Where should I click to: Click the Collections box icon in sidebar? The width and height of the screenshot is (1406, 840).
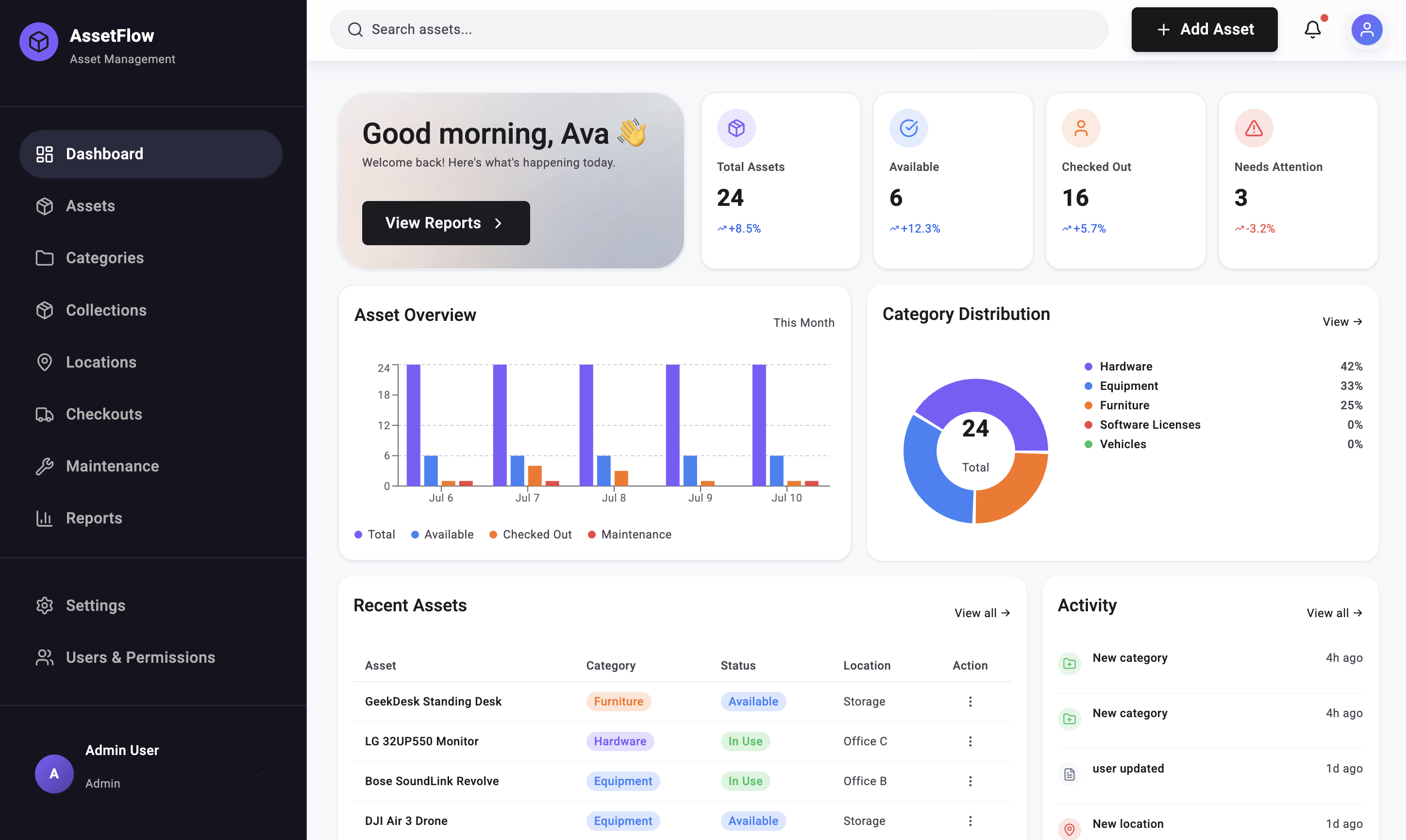point(44,310)
